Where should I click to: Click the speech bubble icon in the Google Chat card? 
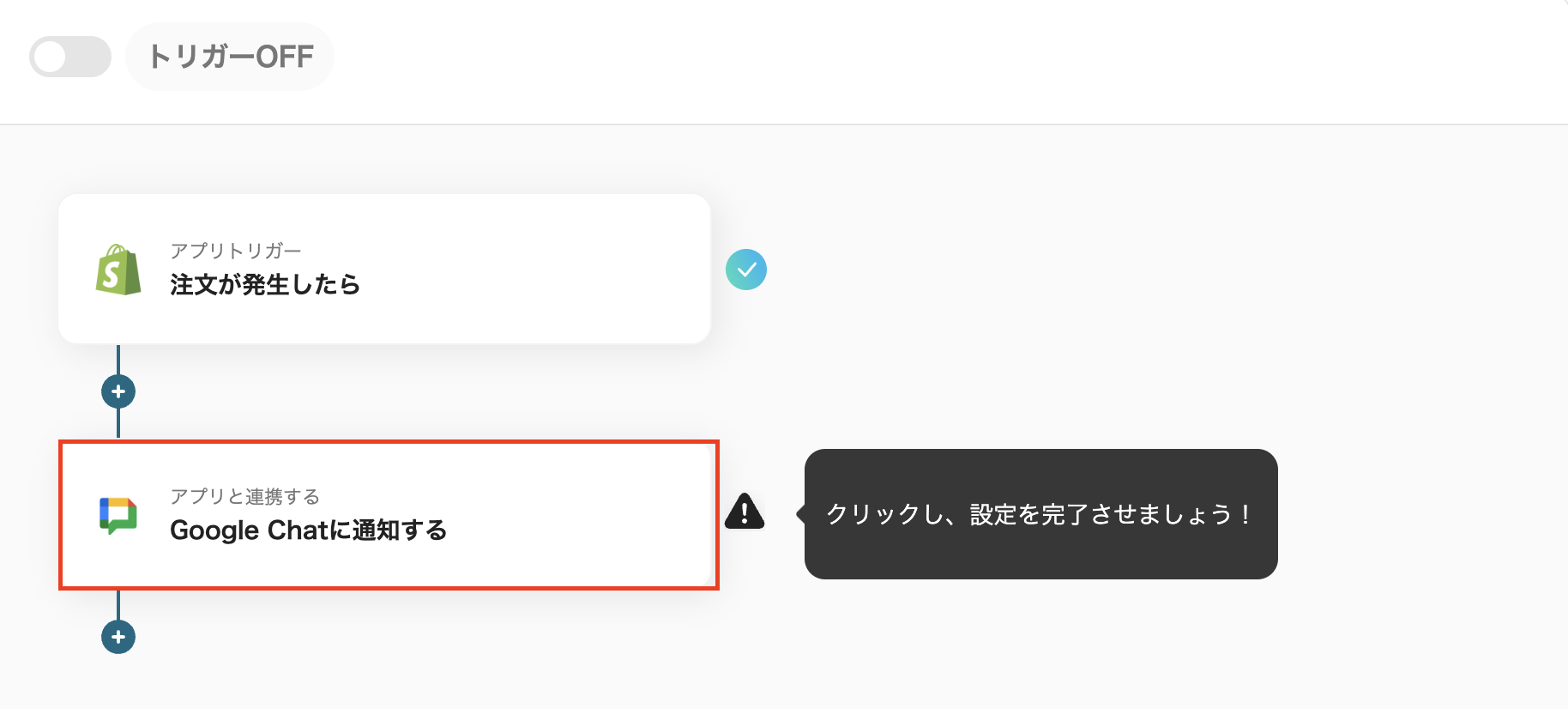[x=119, y=514]
